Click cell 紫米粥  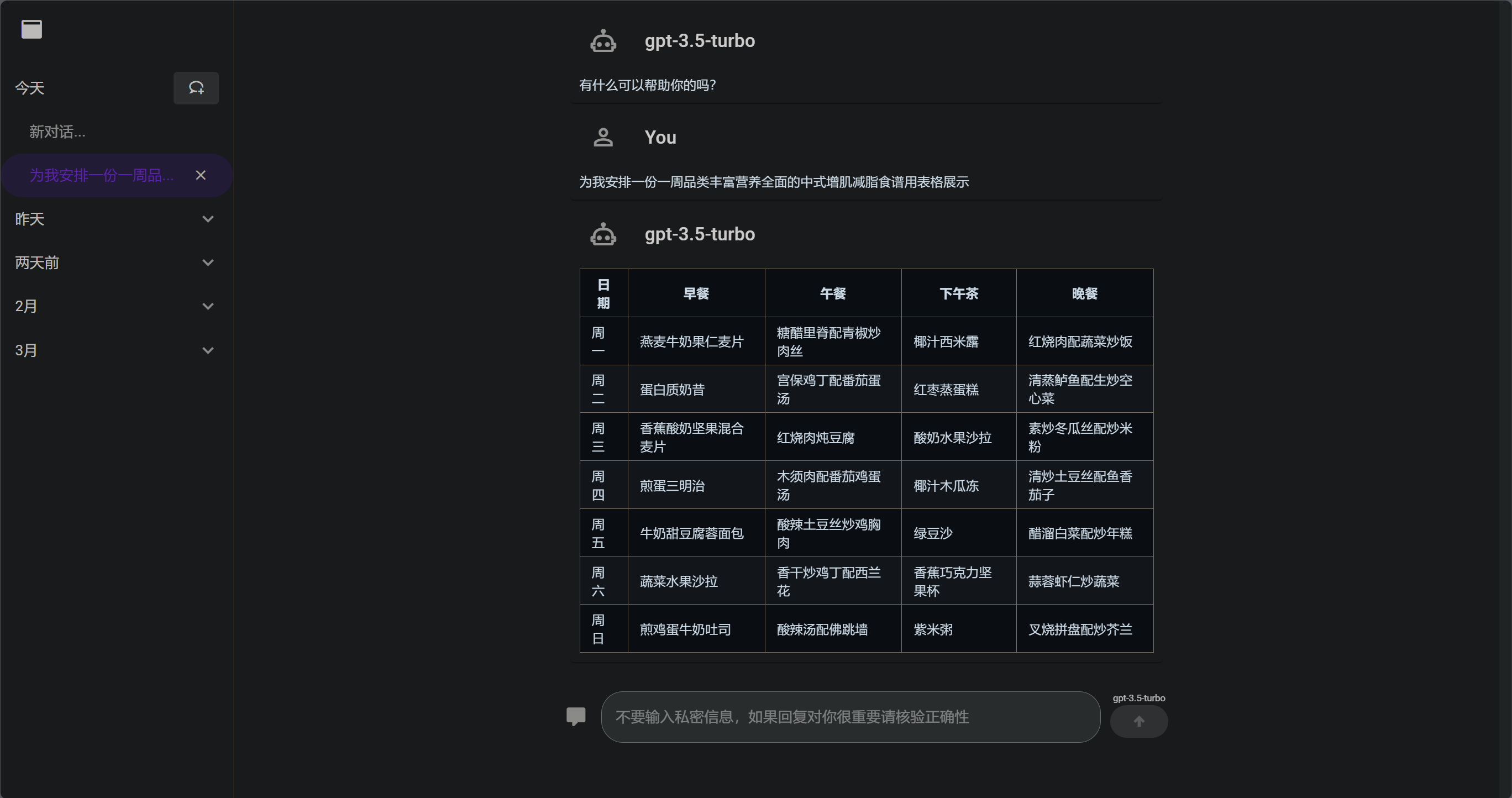[959, 629]
